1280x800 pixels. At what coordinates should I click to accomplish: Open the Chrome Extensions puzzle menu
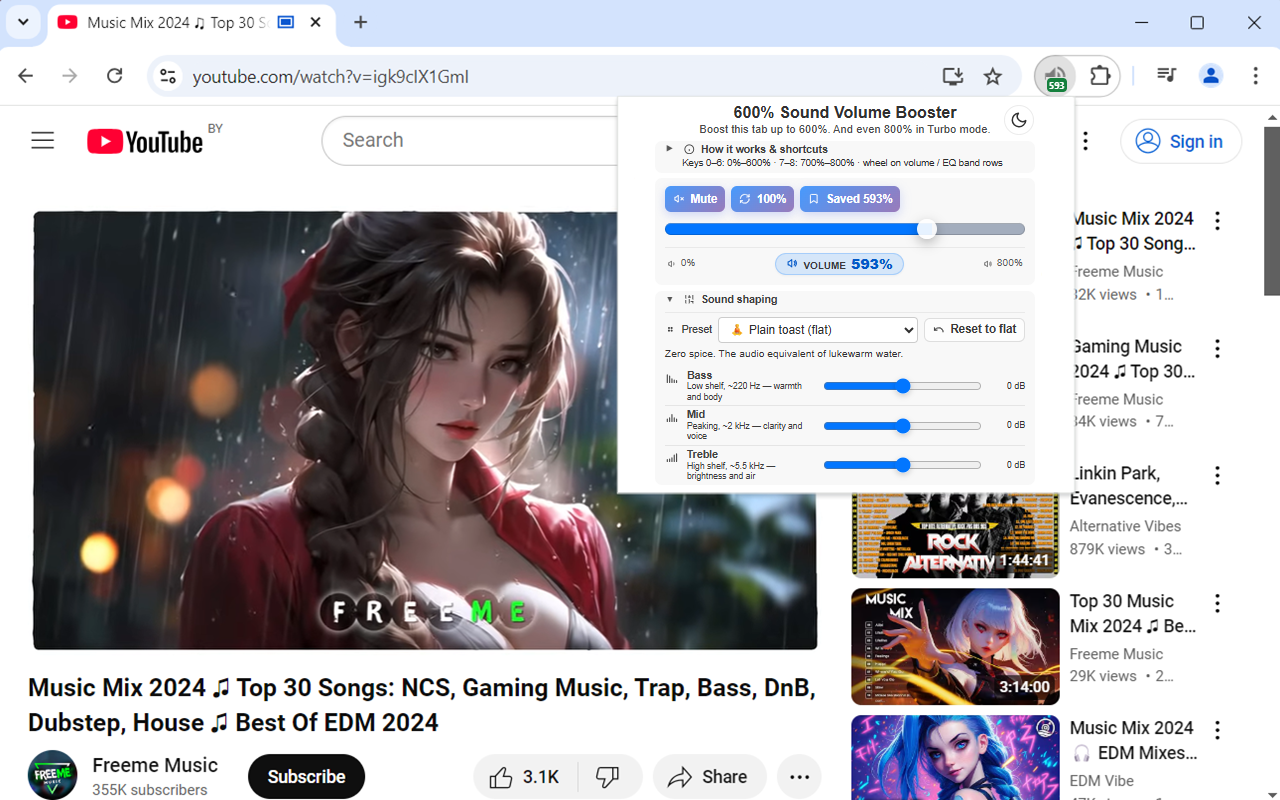point(1100,76)
